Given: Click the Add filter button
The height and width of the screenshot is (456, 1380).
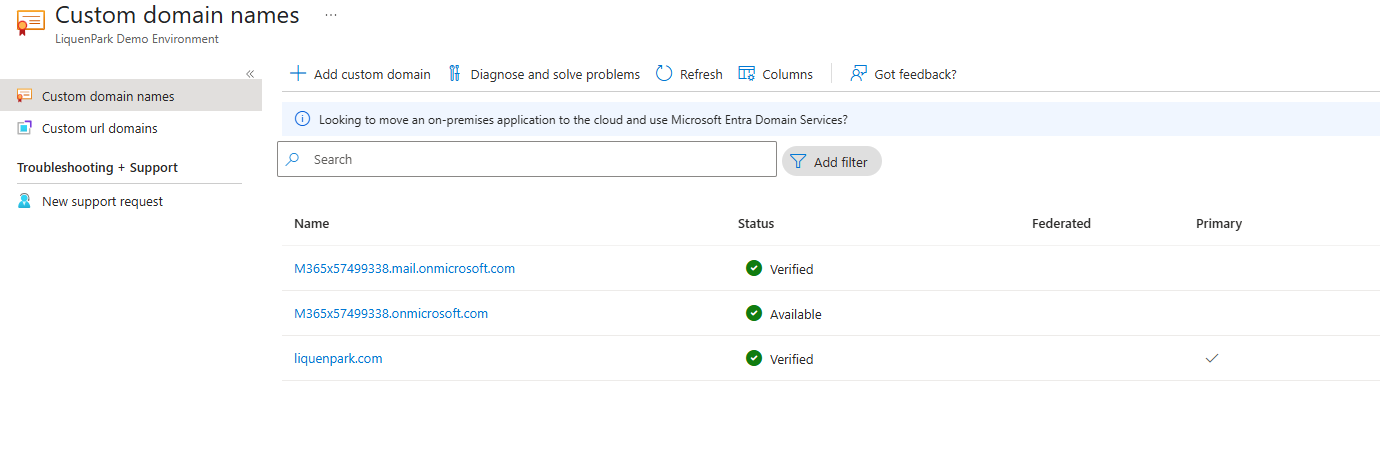Looking at the screenshot, I should (x=831, y=162).
